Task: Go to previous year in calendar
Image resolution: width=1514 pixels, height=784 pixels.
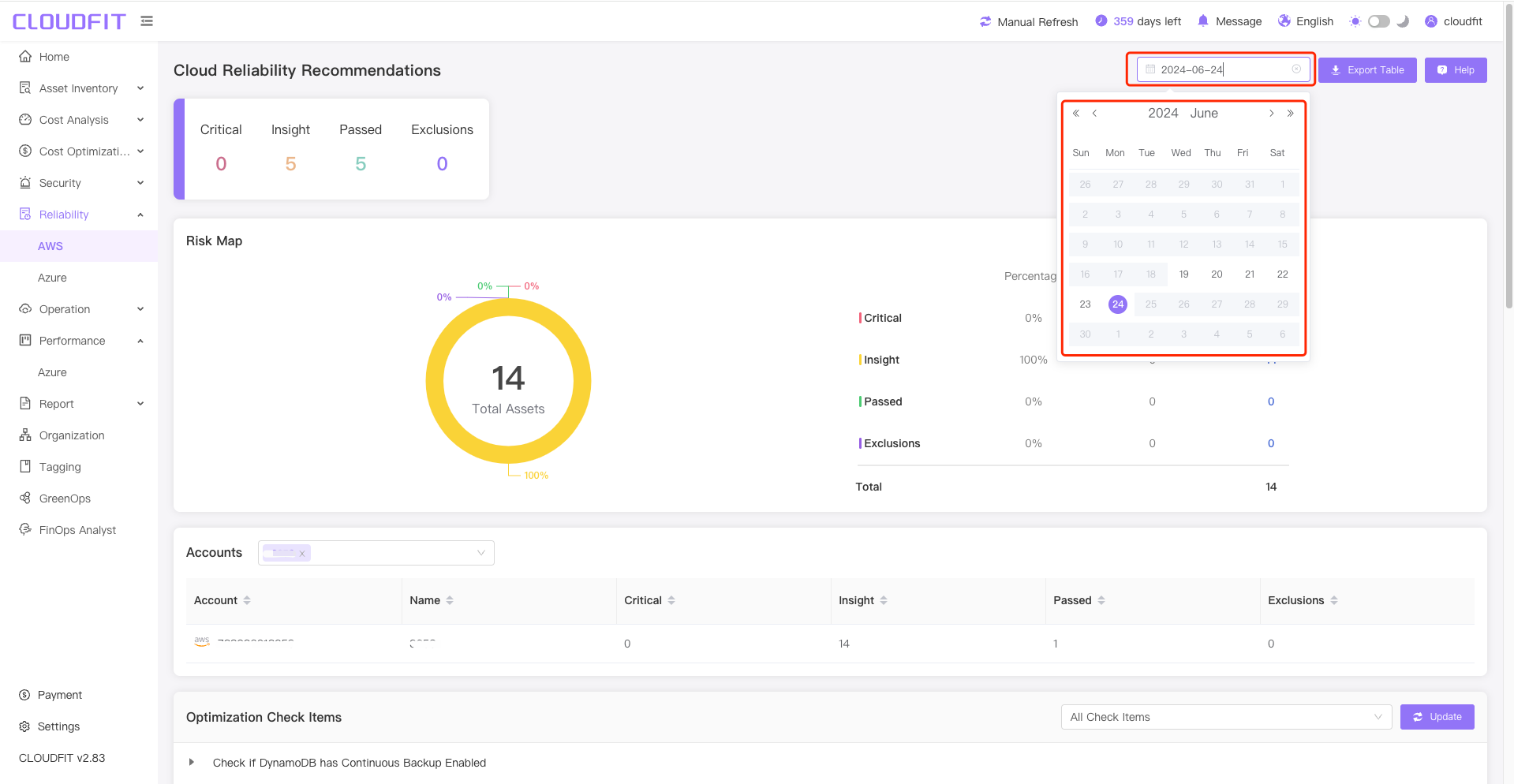Action: pyautogui.click(x=1076, y=114)
